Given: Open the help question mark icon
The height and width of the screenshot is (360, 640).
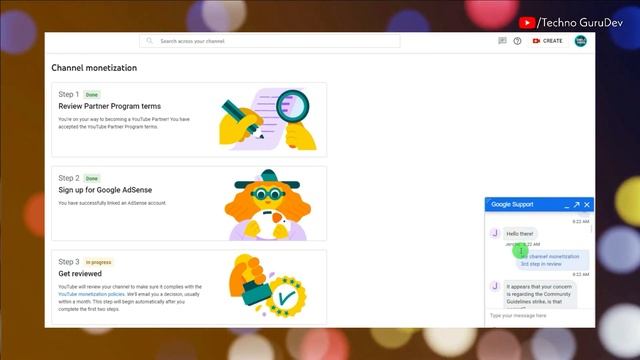Looking at the screenshot, I should point(517,41).
